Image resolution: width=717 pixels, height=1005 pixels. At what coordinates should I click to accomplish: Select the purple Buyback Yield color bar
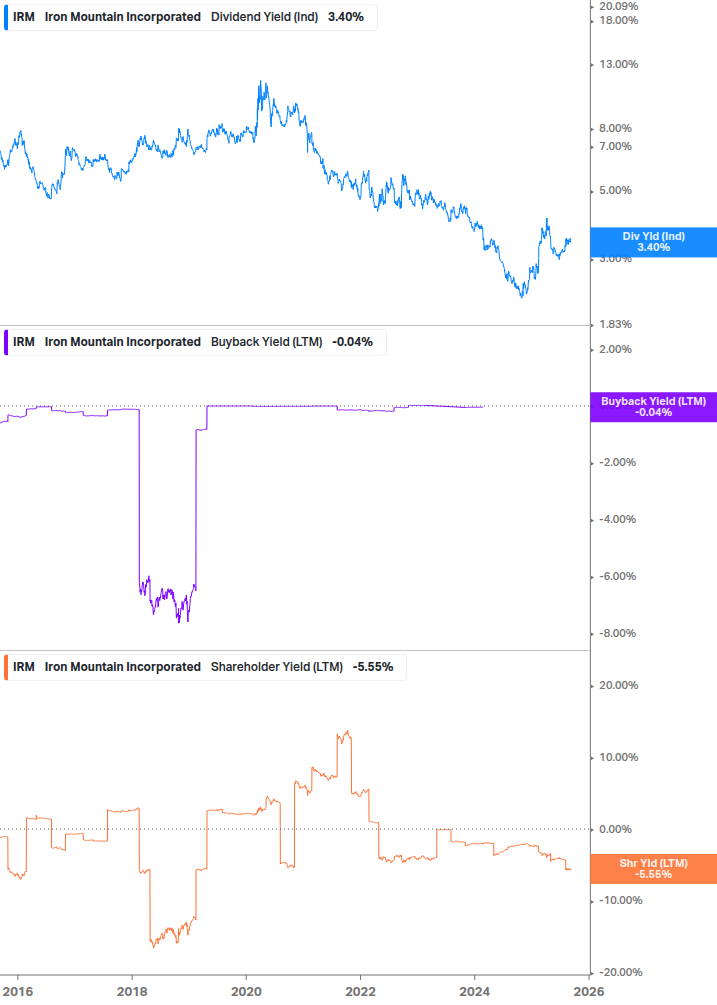click(x=6, y=342)
